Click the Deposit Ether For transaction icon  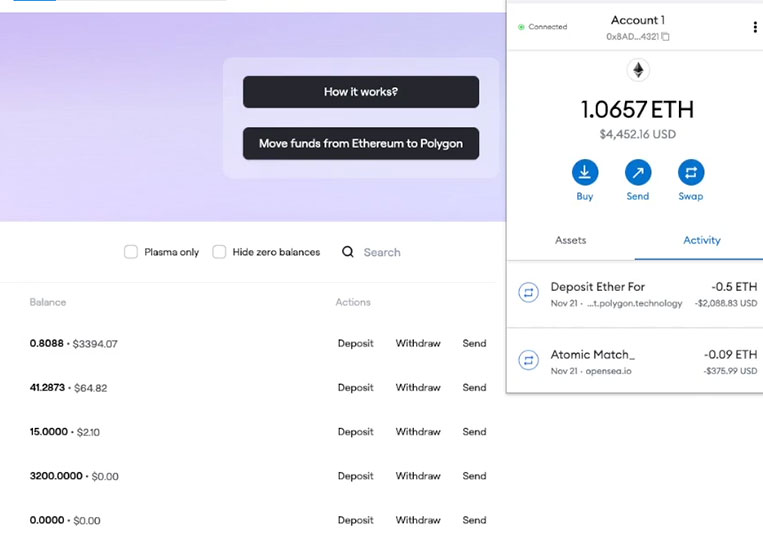528,293
